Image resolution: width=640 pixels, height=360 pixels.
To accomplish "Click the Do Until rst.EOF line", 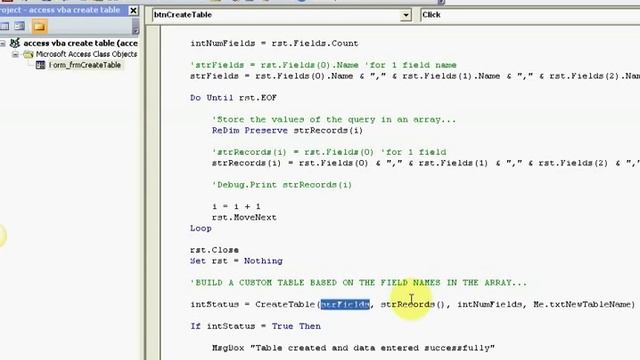I will click(x=233, y=98).
